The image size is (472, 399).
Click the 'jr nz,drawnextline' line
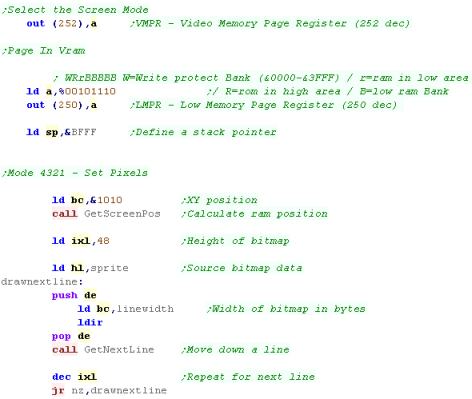(109, 391)
